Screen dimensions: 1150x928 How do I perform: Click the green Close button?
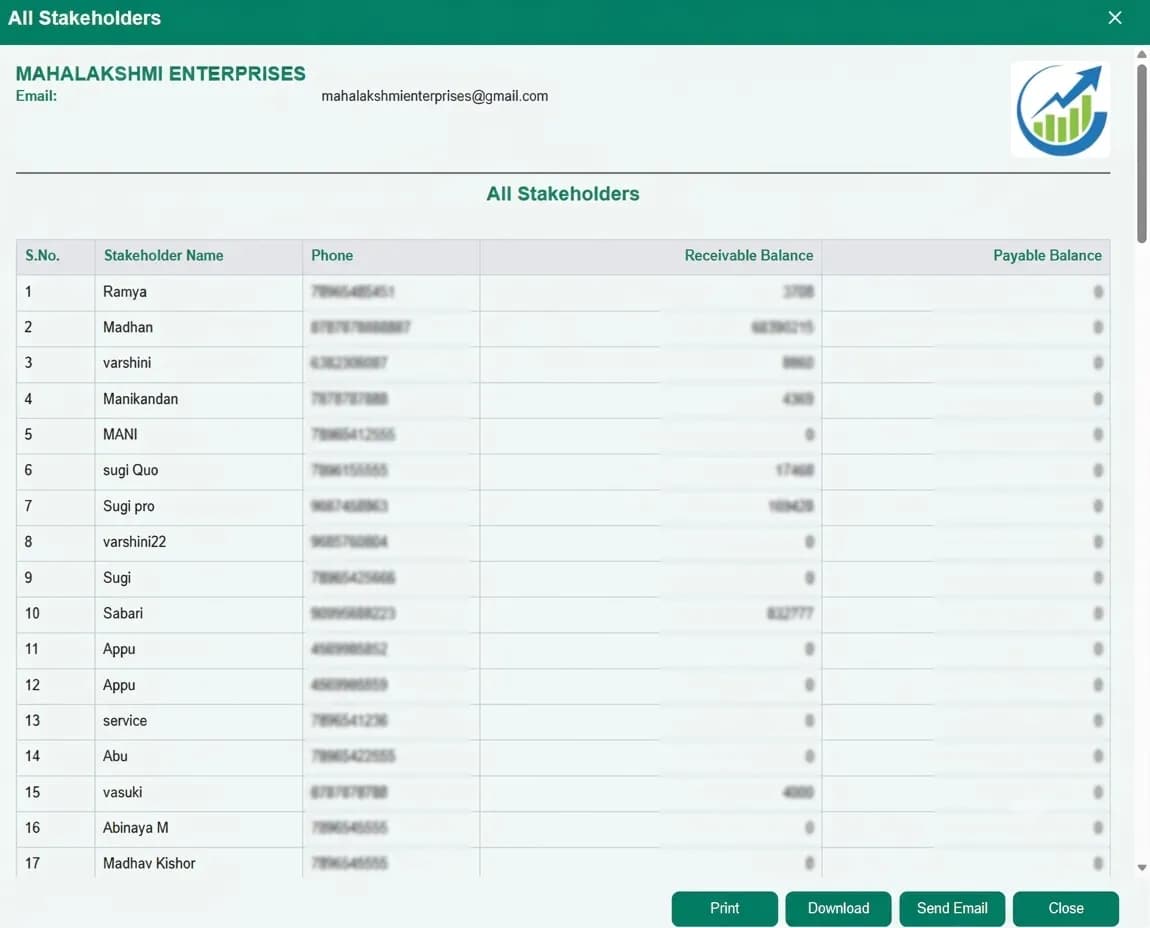click(1066, 908)
